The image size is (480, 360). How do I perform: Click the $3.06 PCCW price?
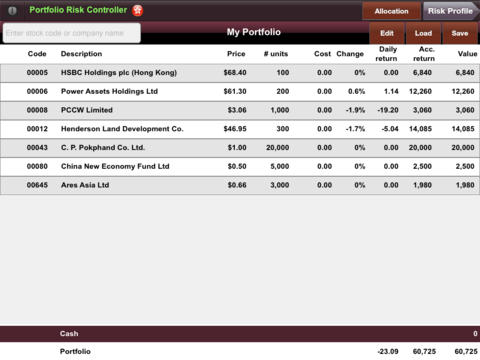pyautogui.click(x=237, y=110)
